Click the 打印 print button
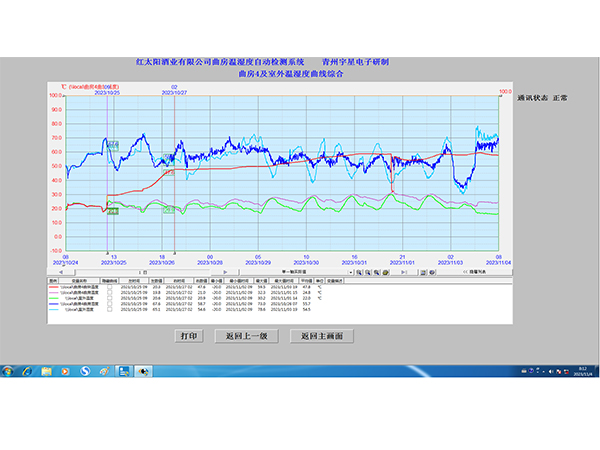The height and width of the screenshot is (450, 600). (188, 336)
